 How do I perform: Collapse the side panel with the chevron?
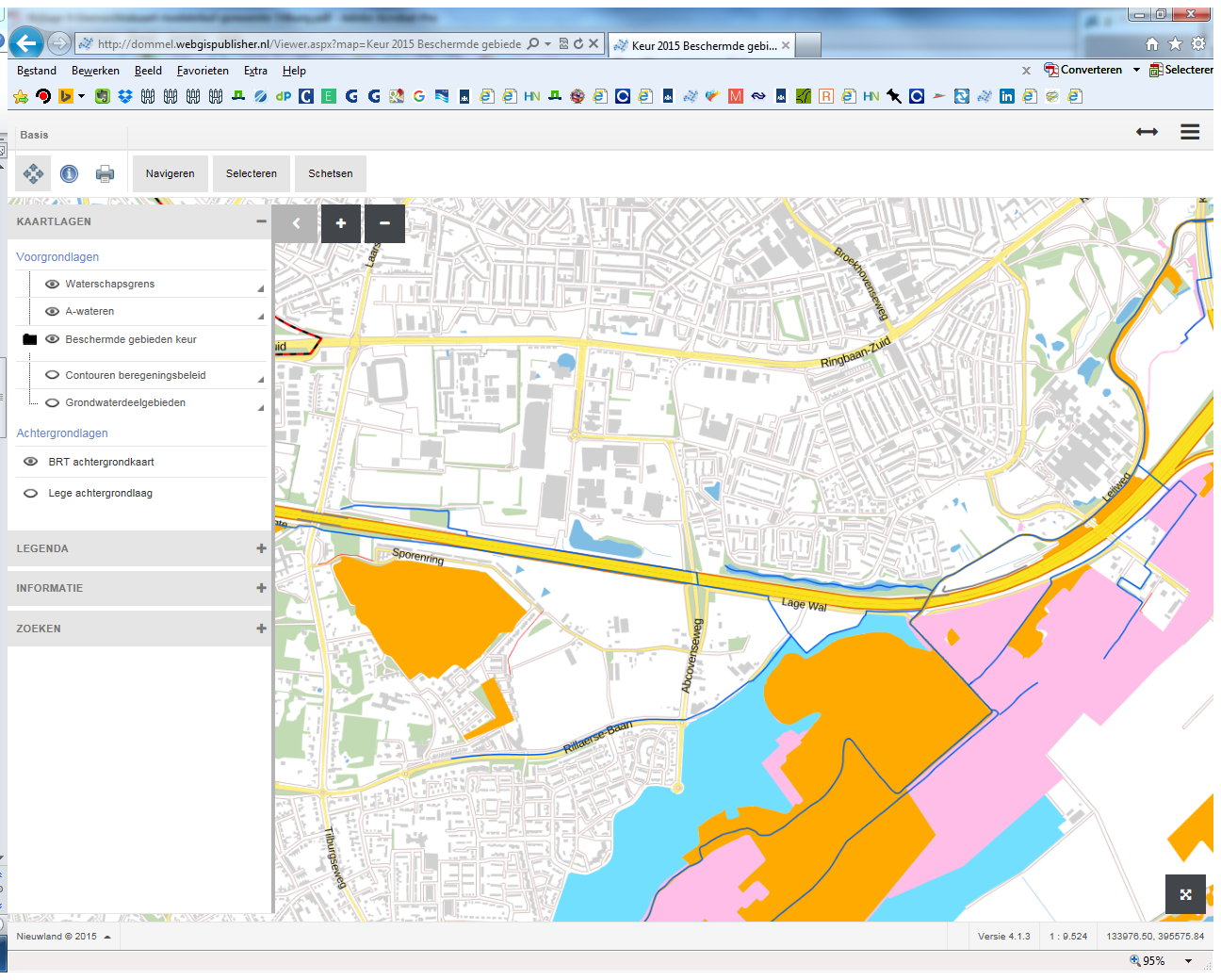point(297,223)
